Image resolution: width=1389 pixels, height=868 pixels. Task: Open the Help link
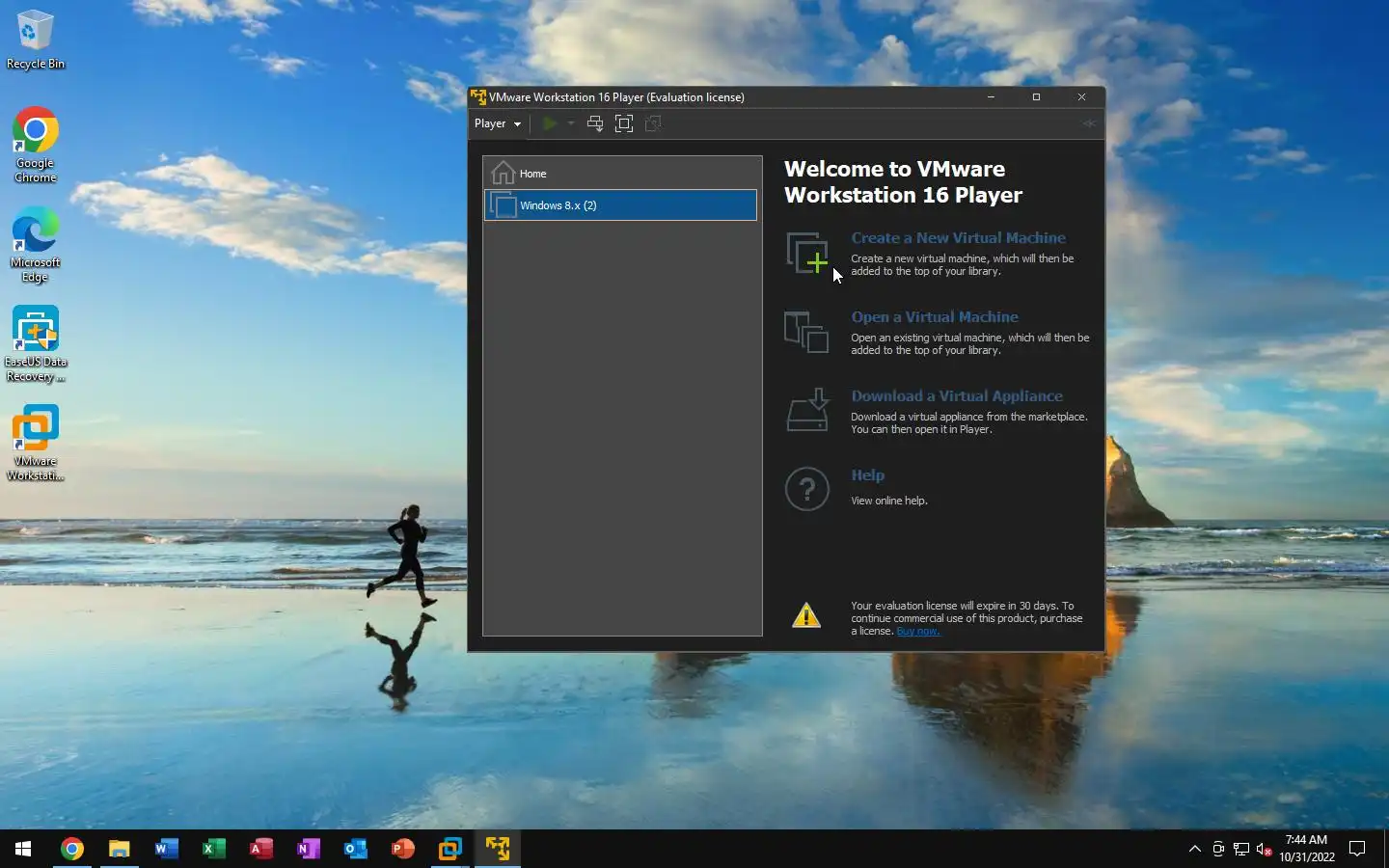click(x=867, y=475)
